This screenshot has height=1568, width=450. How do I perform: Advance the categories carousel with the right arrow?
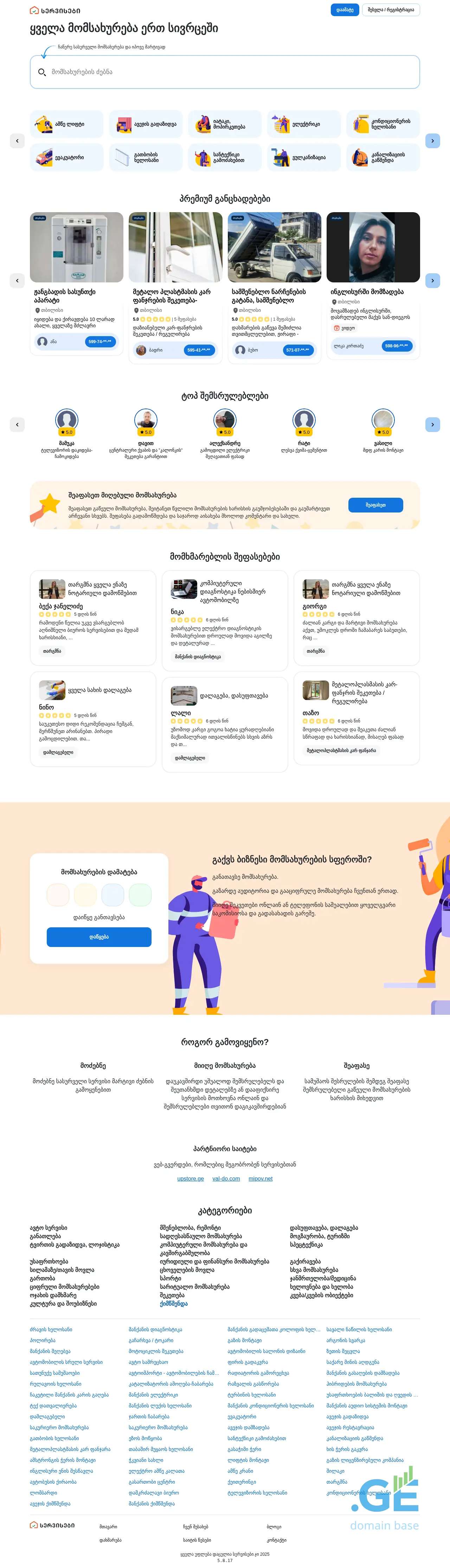click(432, 141)
